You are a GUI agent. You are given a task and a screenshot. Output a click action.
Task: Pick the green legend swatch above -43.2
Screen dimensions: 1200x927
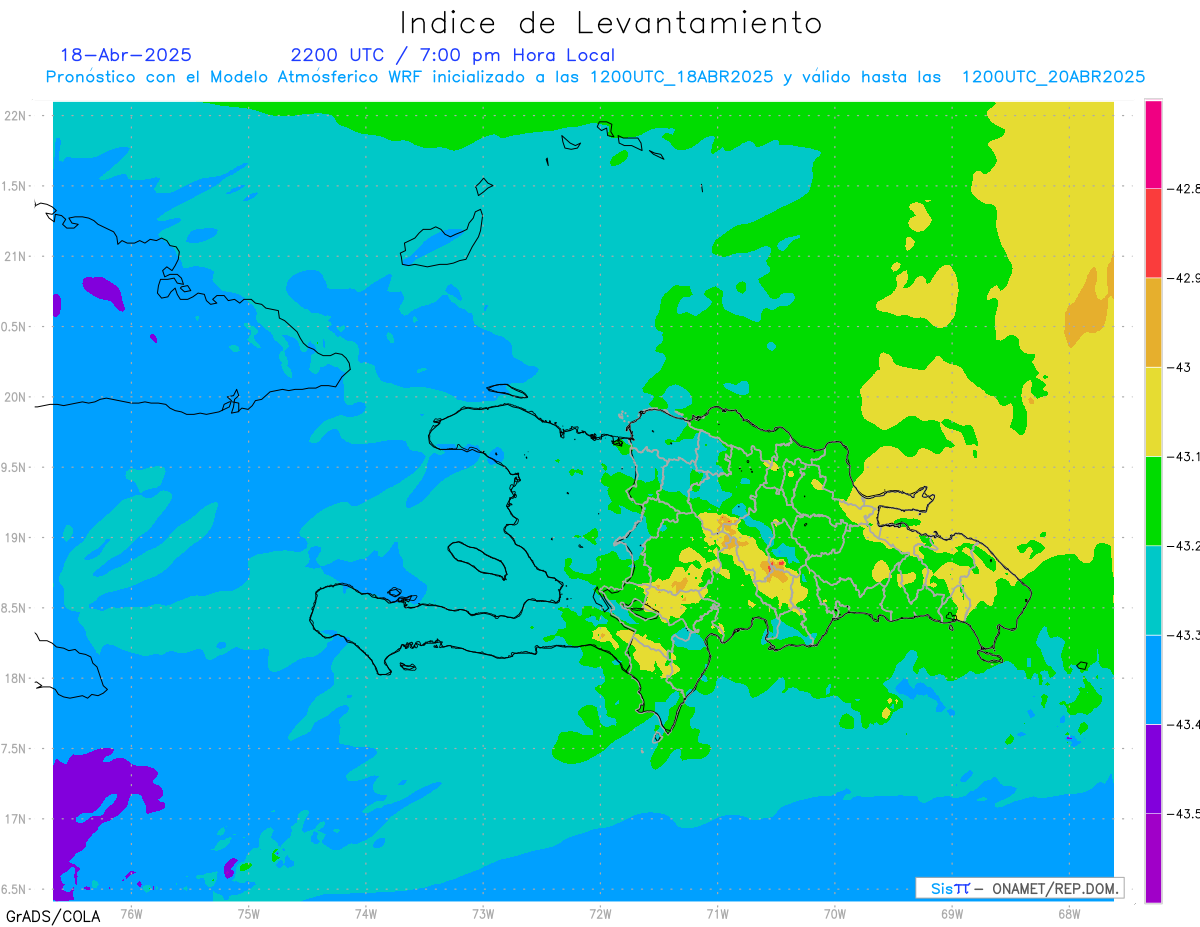[1153, 500]
